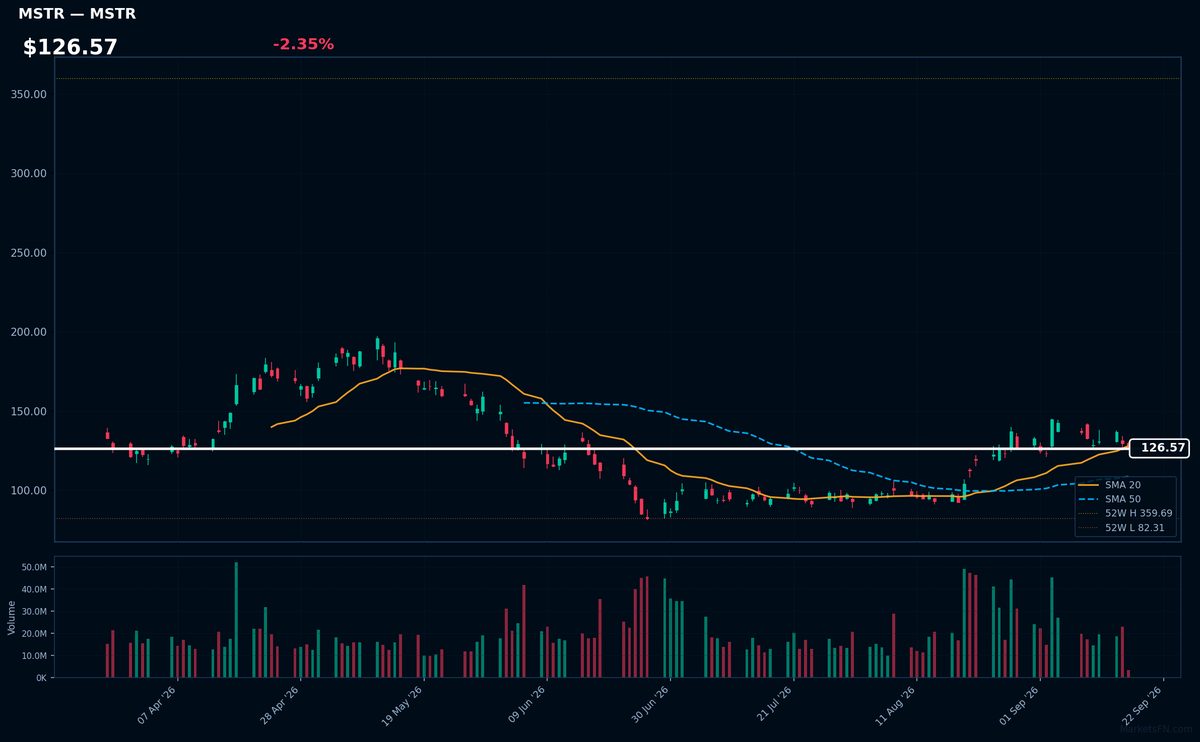The image size is (1200, 742).
Task: Click the 300.00 price axis label
Action: (30, 173)
